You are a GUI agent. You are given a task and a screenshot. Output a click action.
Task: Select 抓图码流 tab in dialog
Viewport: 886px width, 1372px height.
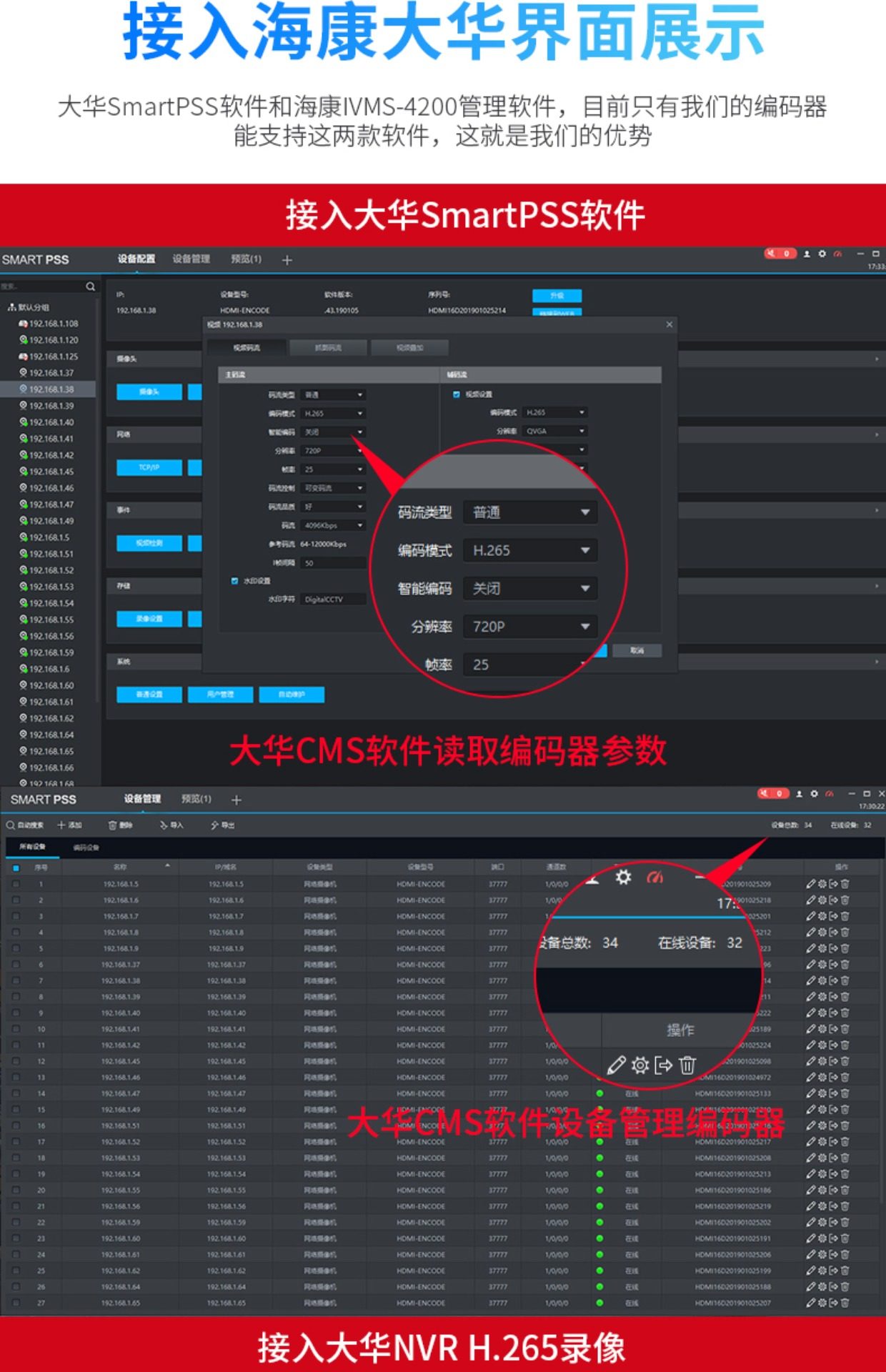point(329,348)
